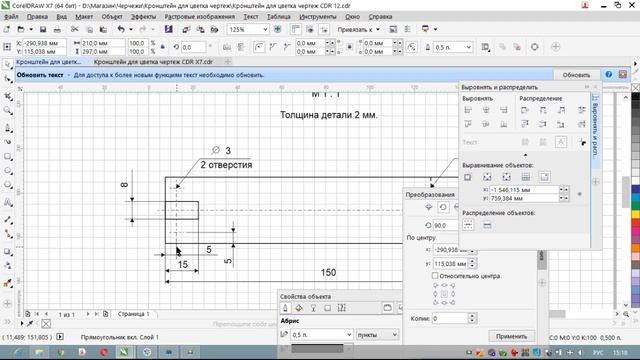
Task: Open the Table menu
Action: point(278,17)
